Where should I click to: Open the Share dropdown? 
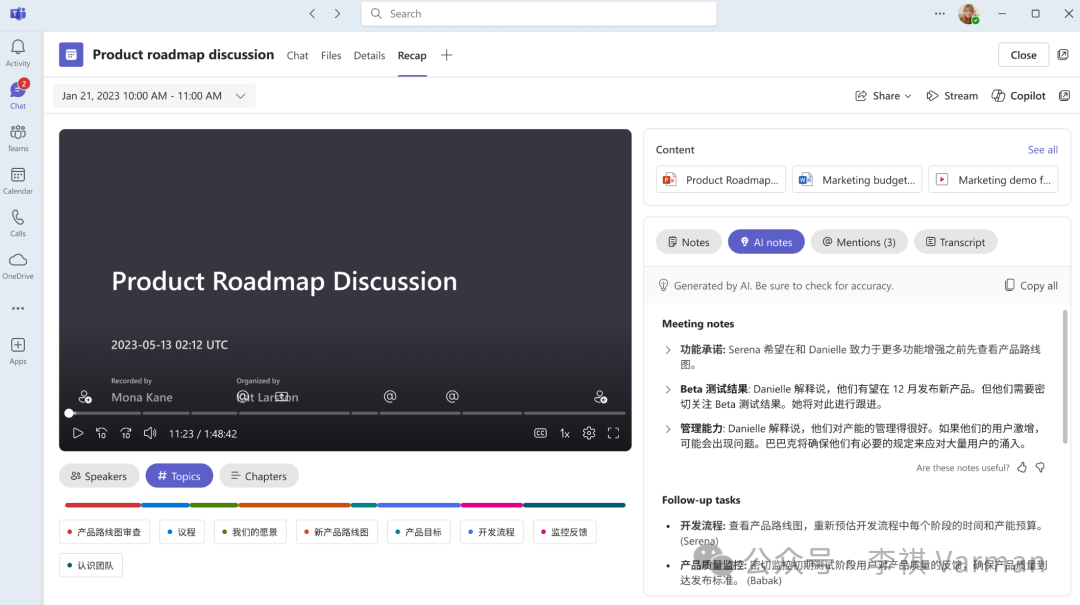point(883,96)
